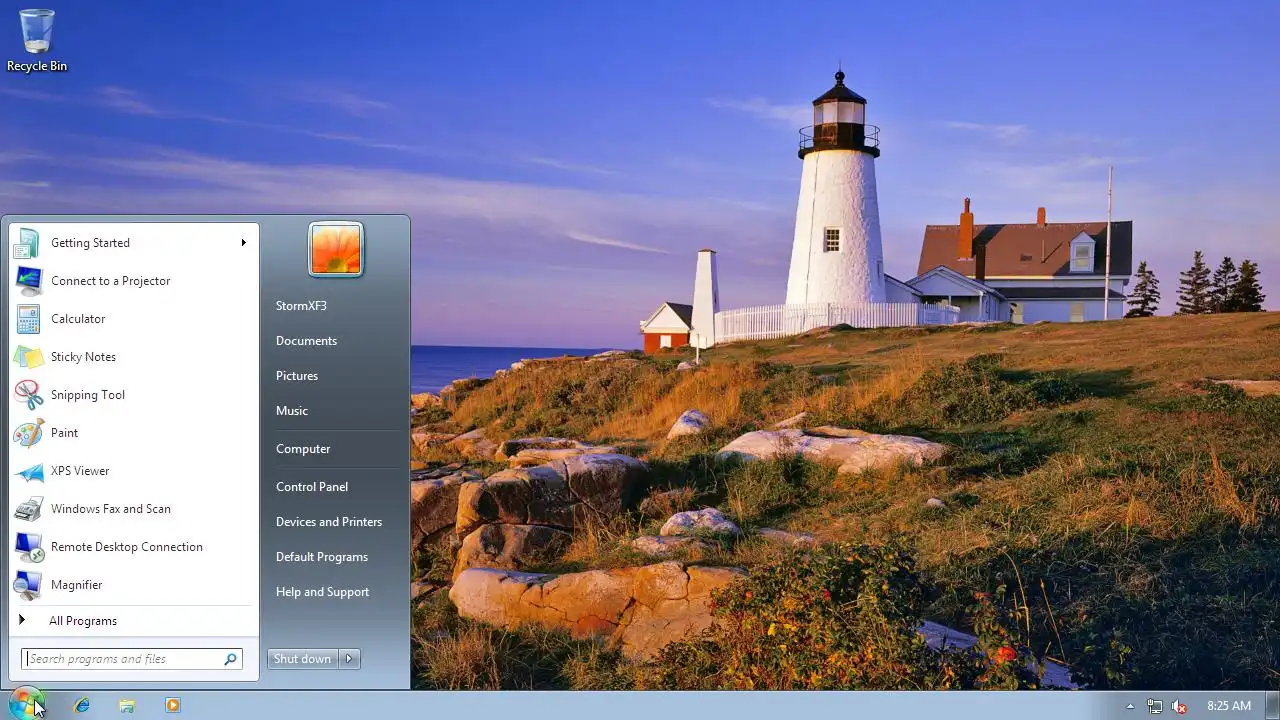1280x720 pixels.
Task: Open Remote Desktop Connection icon
Action: [28, 547]
